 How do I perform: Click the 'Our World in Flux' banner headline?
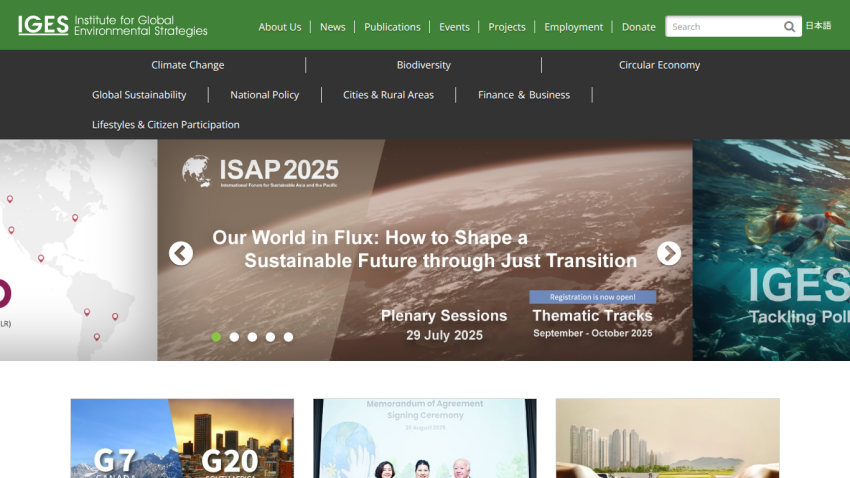(424, 249)
